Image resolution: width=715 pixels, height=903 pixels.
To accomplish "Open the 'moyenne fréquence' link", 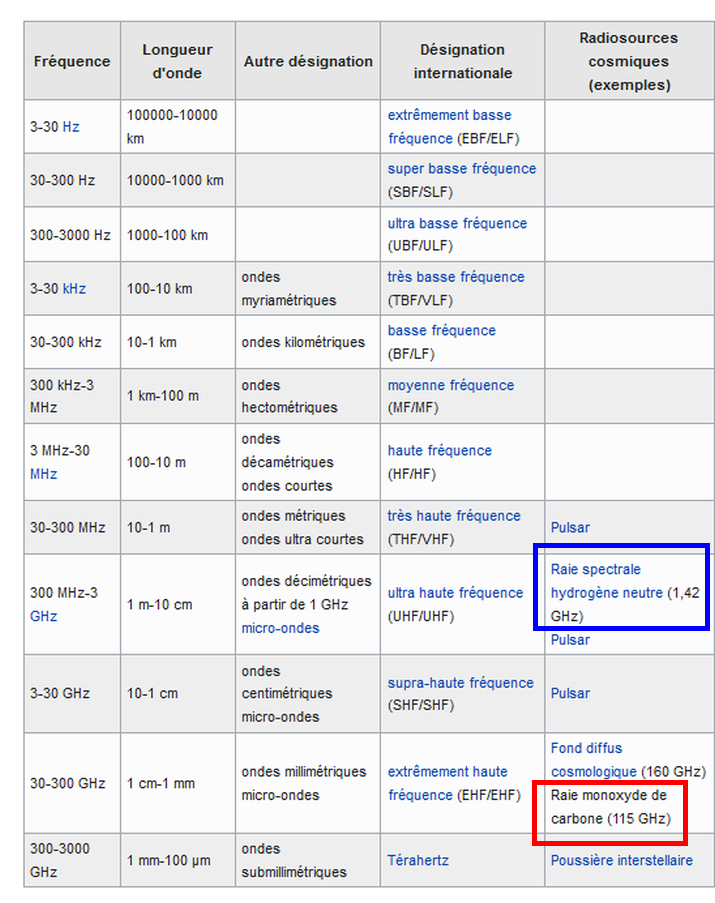I will (451, 385).
